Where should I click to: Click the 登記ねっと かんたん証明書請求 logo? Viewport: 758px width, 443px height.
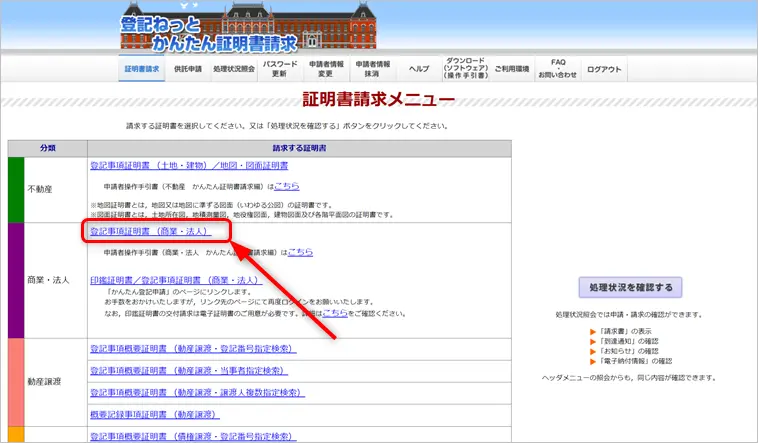tap(209, 33)
